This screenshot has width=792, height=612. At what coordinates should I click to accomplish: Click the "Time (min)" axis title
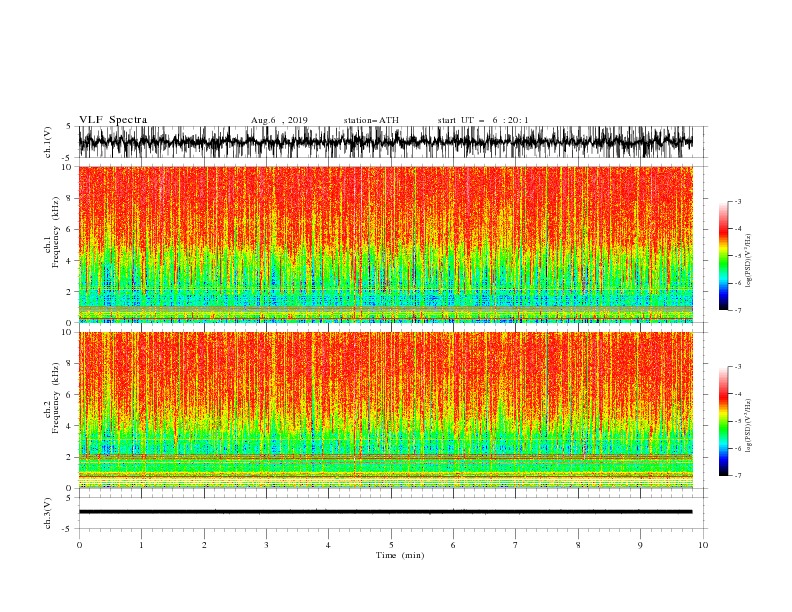tap(400, 555)
